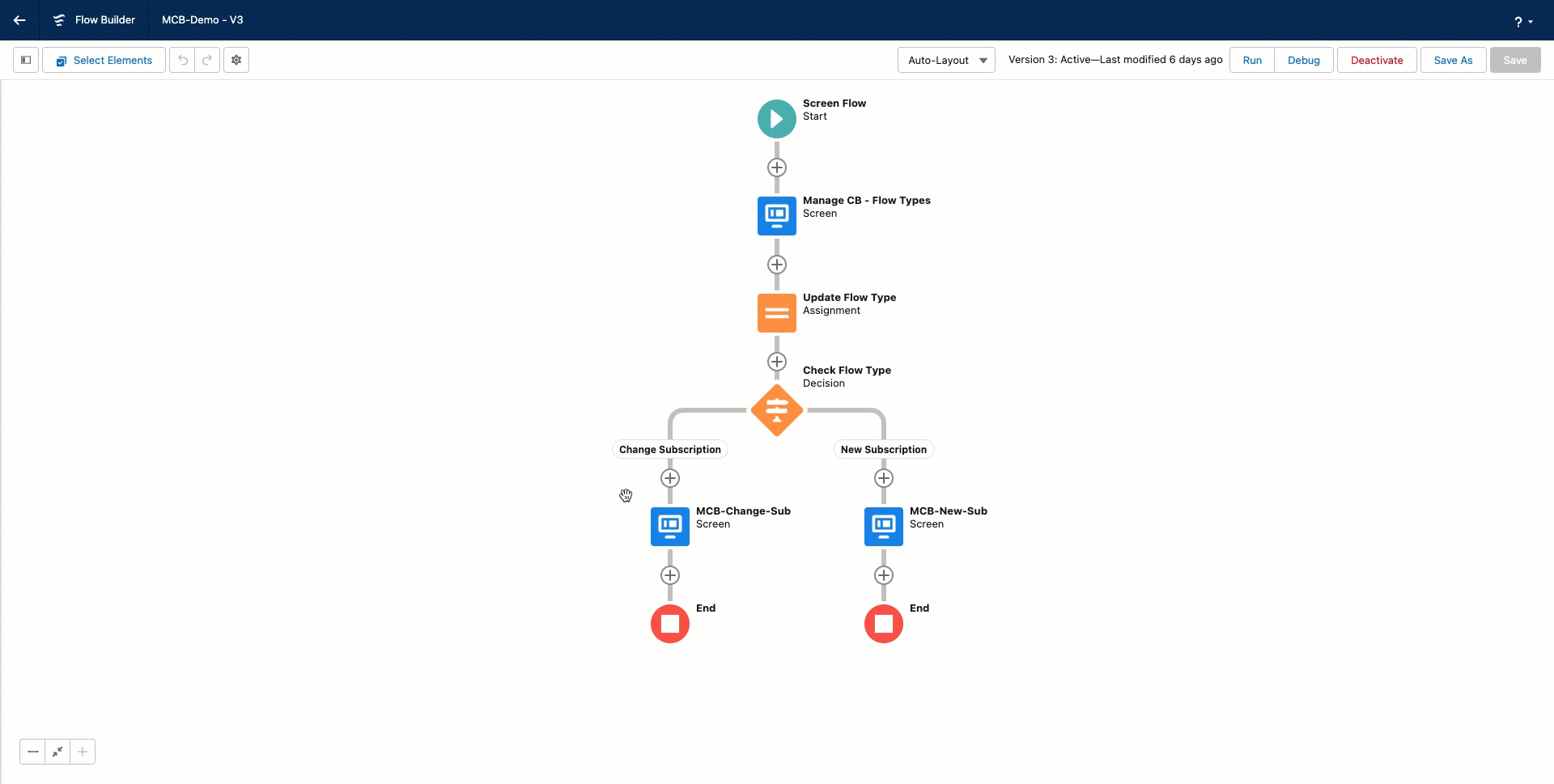Open the help menu dropdown
Screen dimensions: 1554x784
tap(1522, 22)
